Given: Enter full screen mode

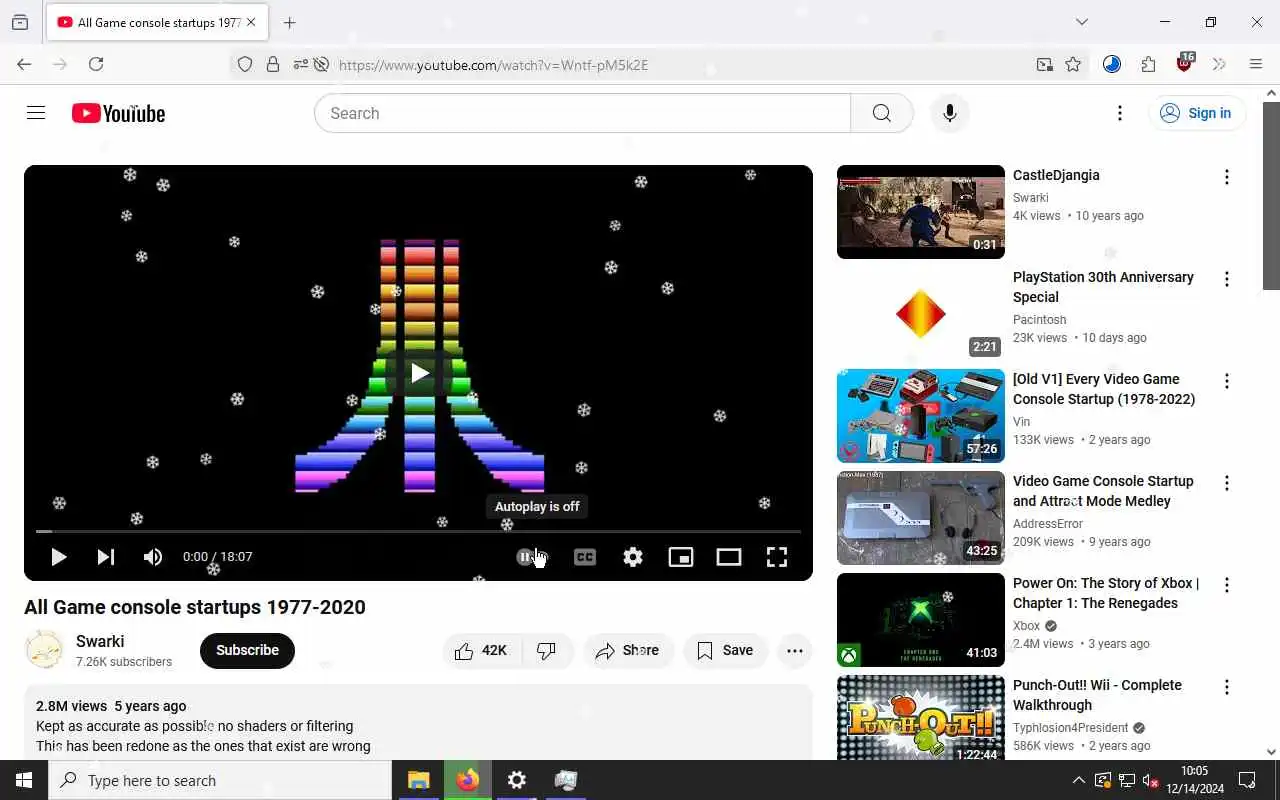Looking at the screenshot, I should pyautogui.click(x=777, y=557).
